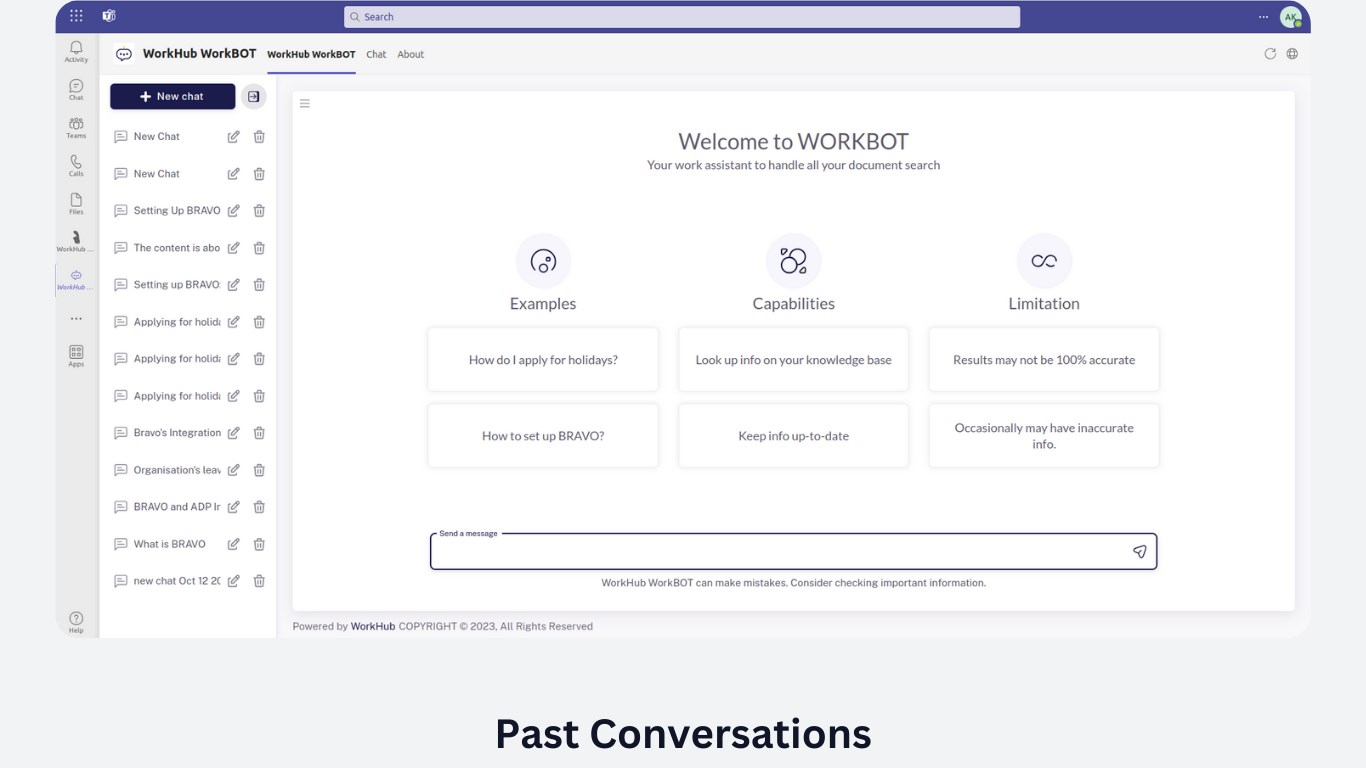
Task: Open profile avatar in the title bar
Action: [x=1291, y=17]
